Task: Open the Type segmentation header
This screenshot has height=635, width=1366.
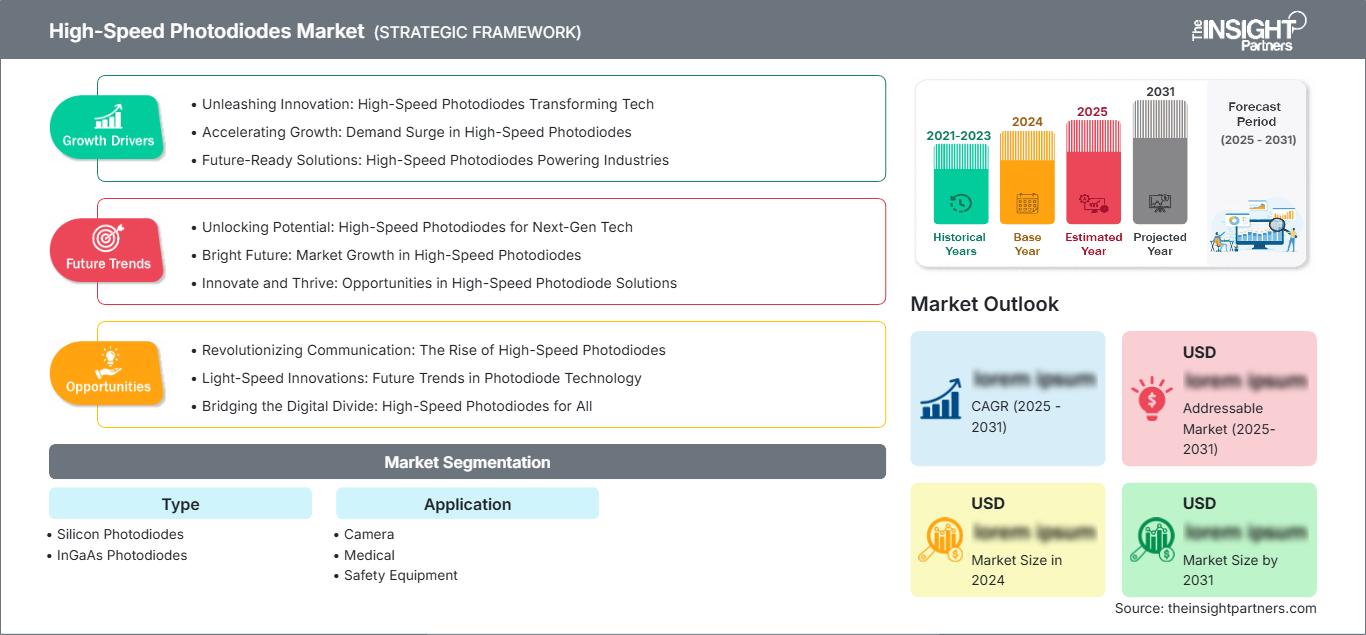Action: (180, 504)
